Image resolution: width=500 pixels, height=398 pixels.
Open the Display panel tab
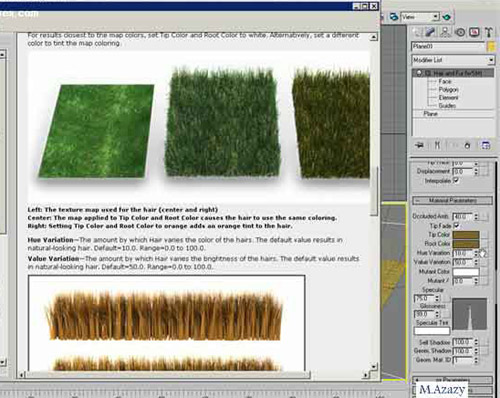pyautogui.click(x=474, y=32)
